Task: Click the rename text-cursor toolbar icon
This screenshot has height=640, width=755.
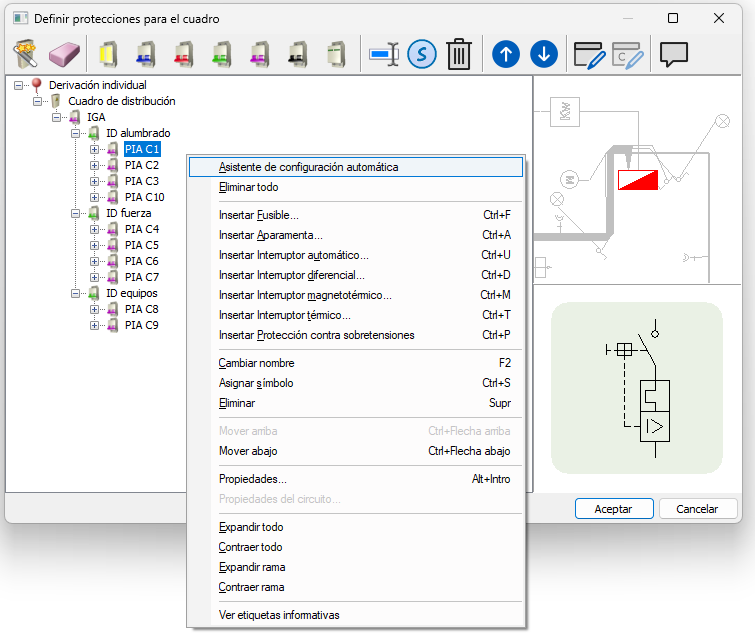Action: coord(384,53)
